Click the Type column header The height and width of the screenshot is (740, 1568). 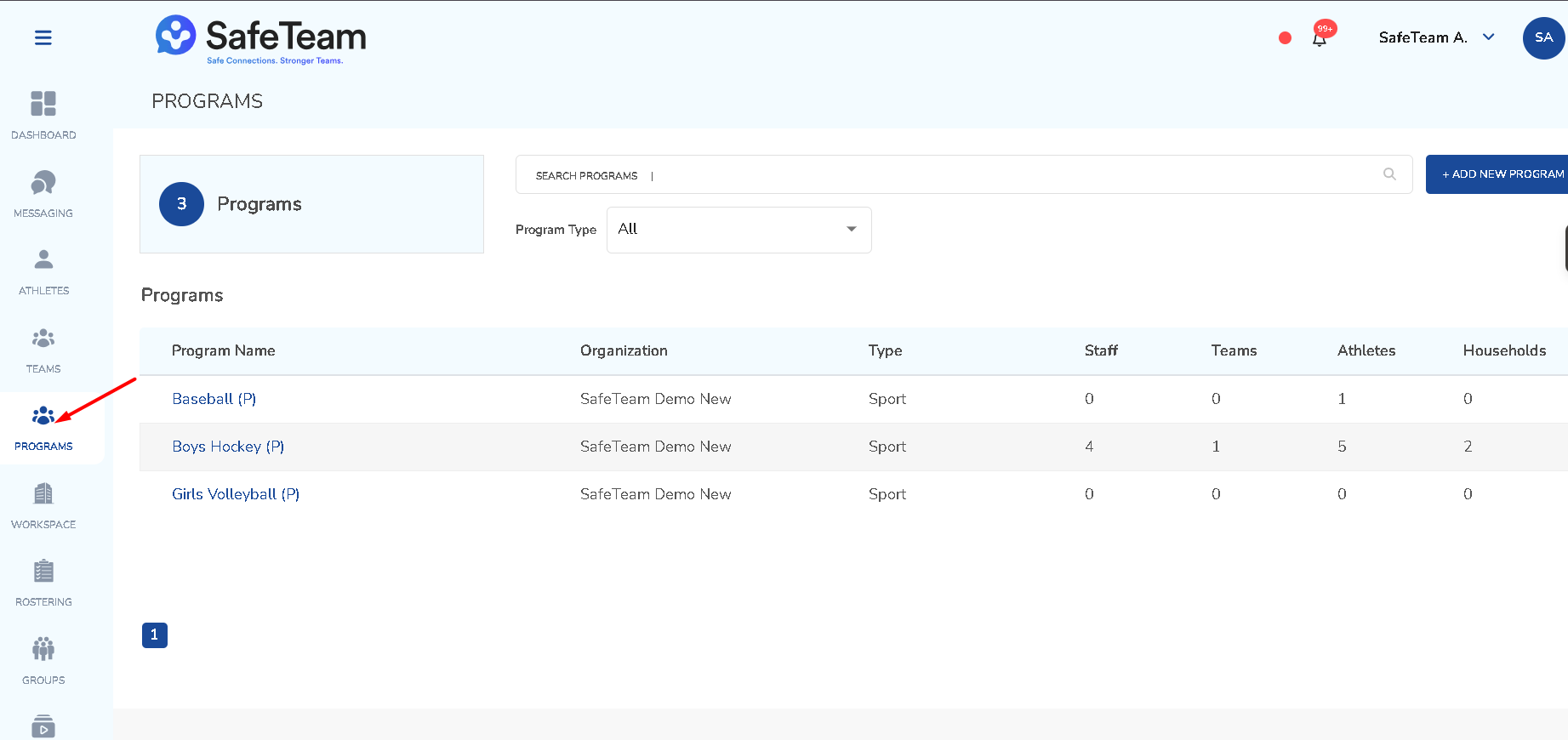click(x=885, y=350)
